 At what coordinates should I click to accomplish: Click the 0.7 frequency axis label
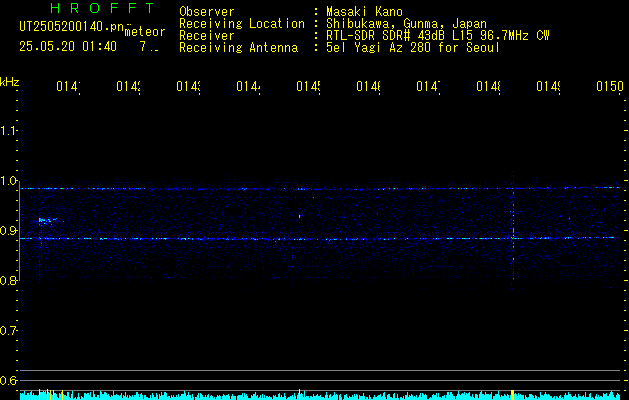(x=8, y=331)
